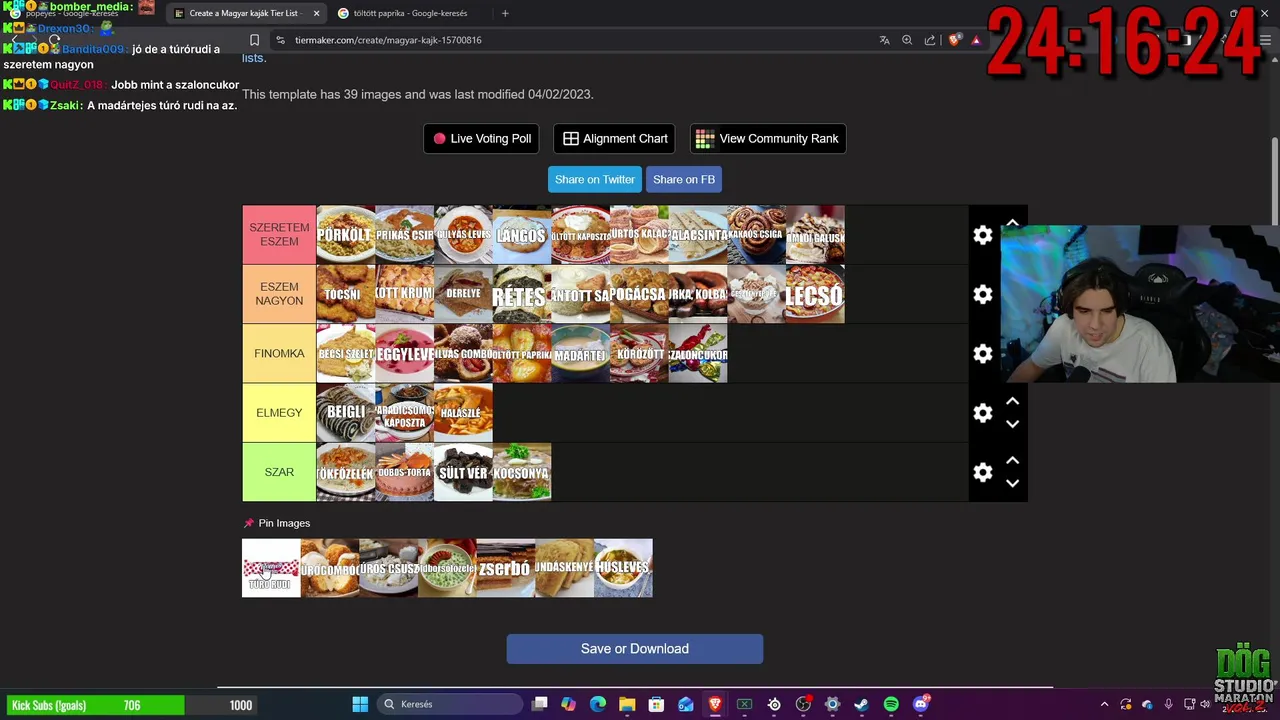Click the SÜLT VÉR image in SZAR tier
Screen dimensions: 1280x720
click(x=463, y=472)
